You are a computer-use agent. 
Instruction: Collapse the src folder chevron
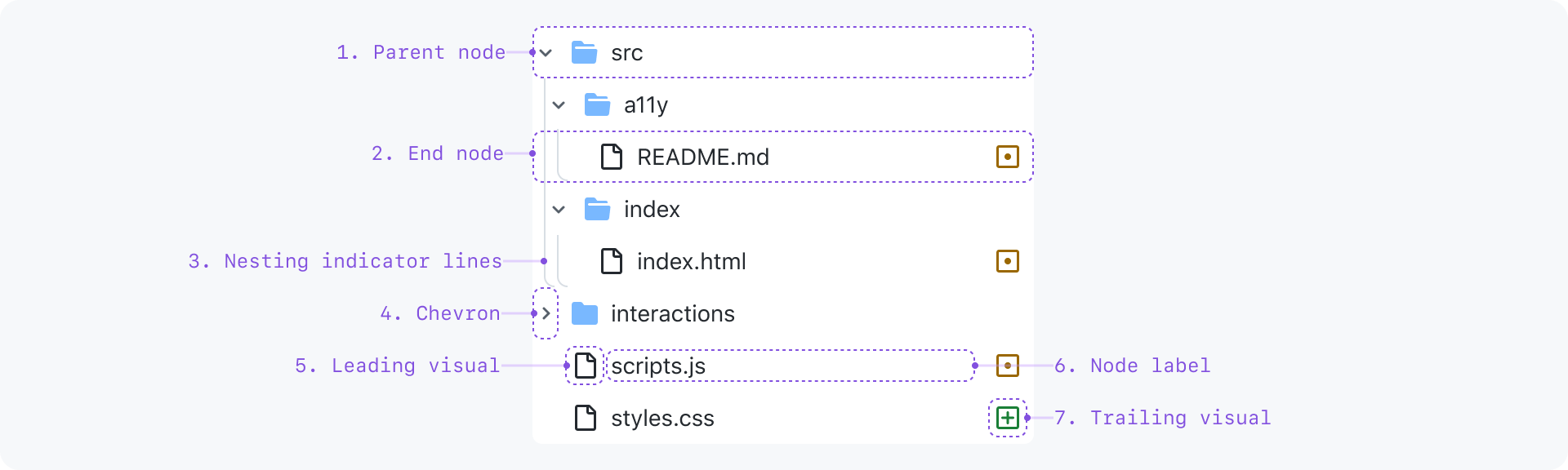pyautogui.click(x=546, y=53)
